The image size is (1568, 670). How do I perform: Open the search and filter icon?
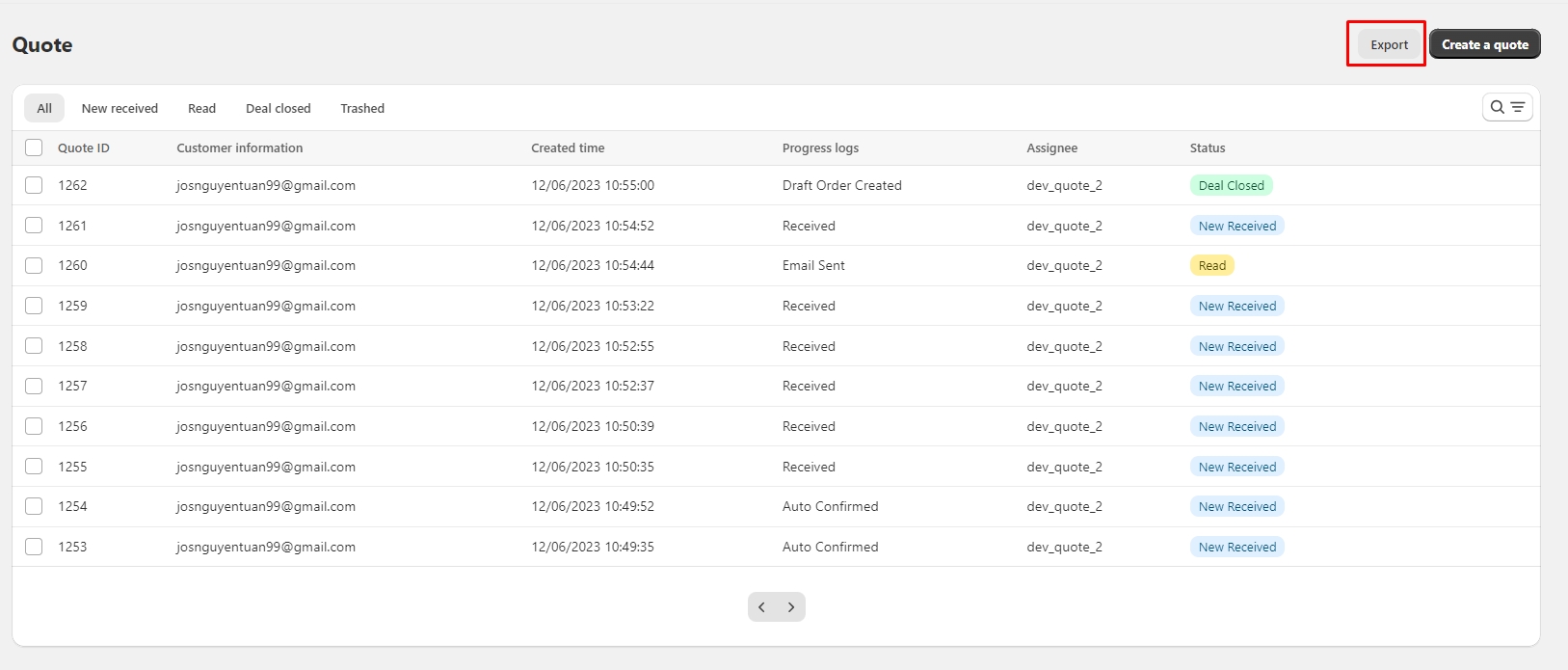1506,107
